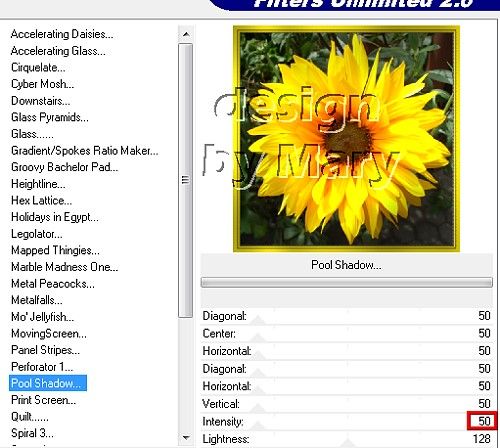Select the Accelerating Glass filter

(x=58, y=51)
